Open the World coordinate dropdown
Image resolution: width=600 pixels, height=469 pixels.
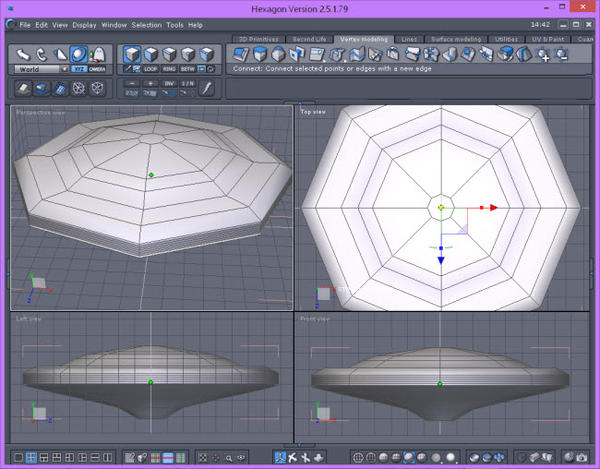[x=42, y=69]
